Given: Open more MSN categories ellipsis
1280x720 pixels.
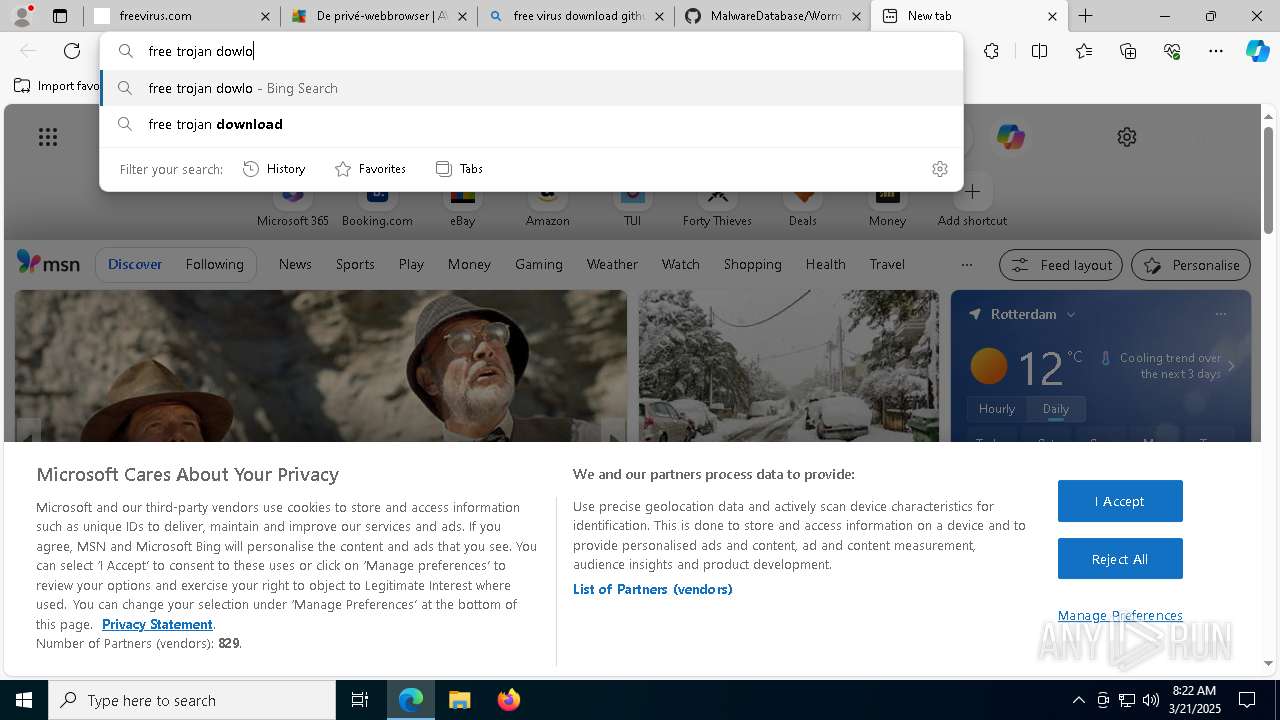Looking at the screenshot, I should click(966, 265).
